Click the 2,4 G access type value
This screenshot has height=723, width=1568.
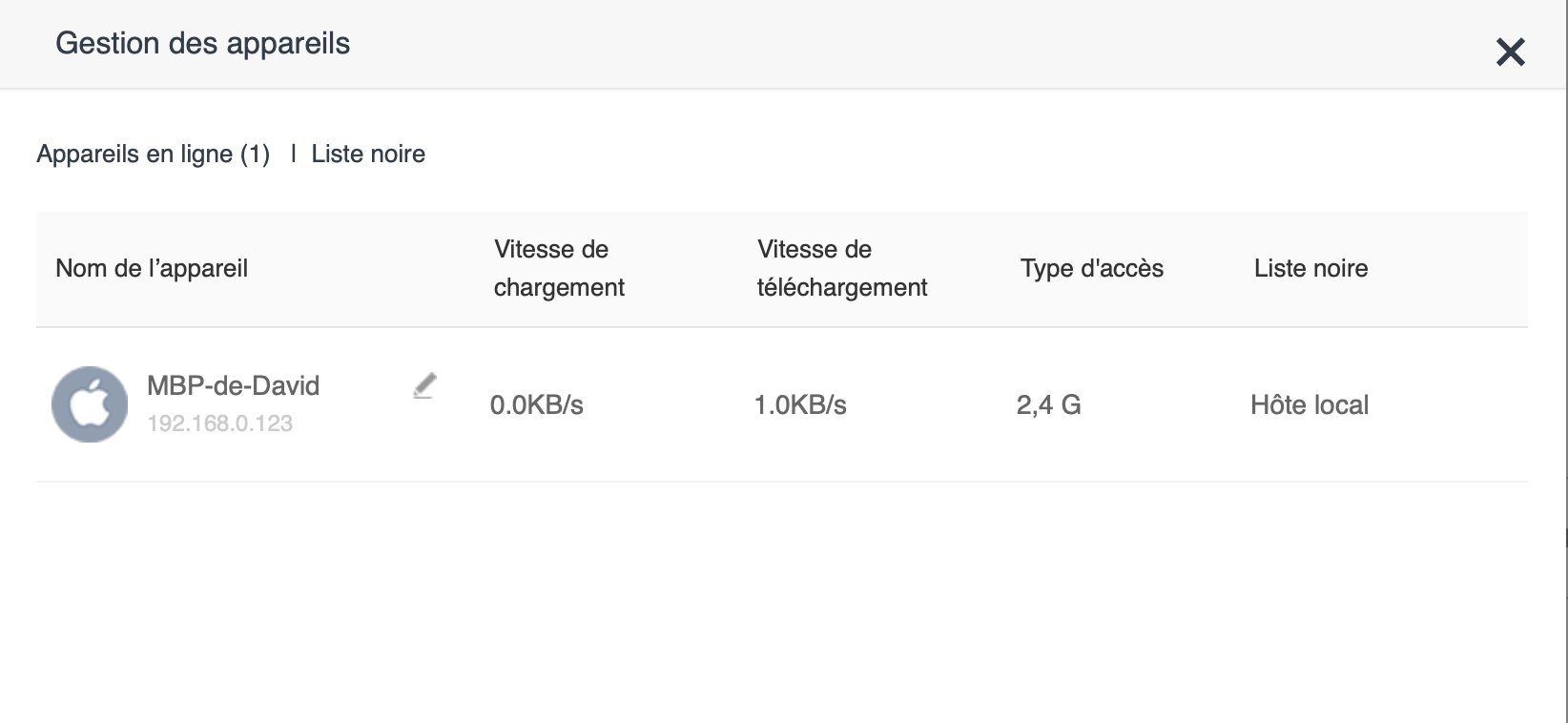[1048, 405]
